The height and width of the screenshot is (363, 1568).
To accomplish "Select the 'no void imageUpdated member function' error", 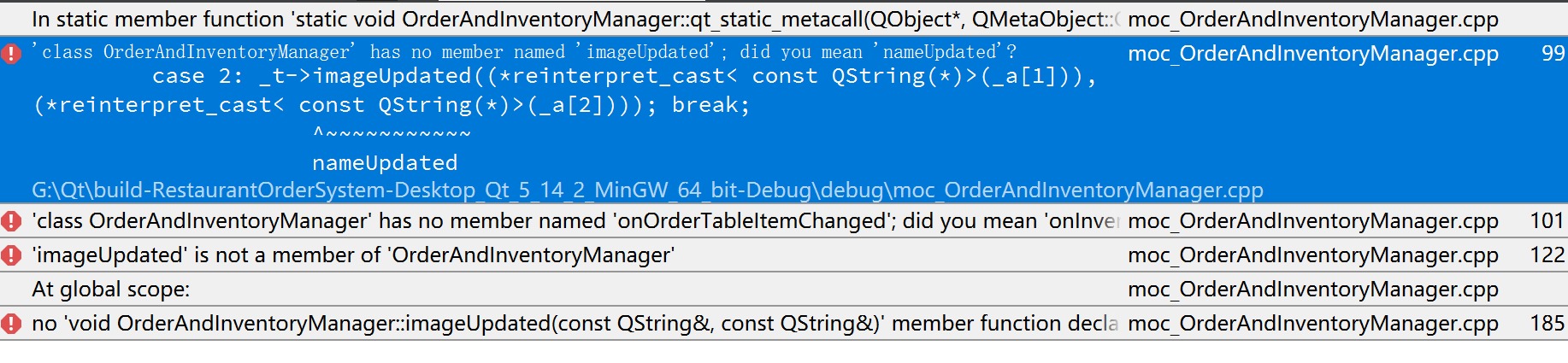I will [x=784, y=324].
